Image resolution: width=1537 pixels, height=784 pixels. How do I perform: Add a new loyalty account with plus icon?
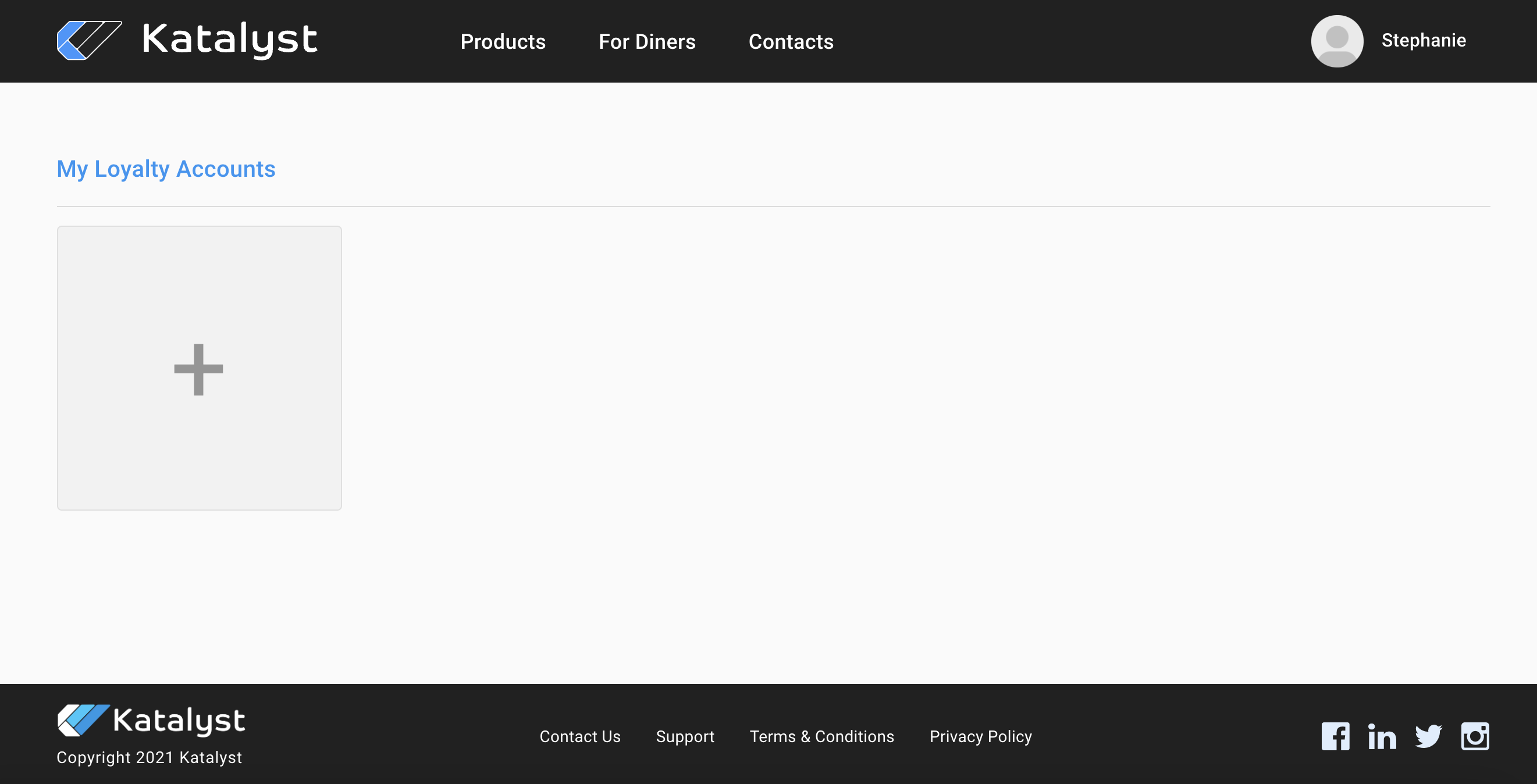(199, 368)
